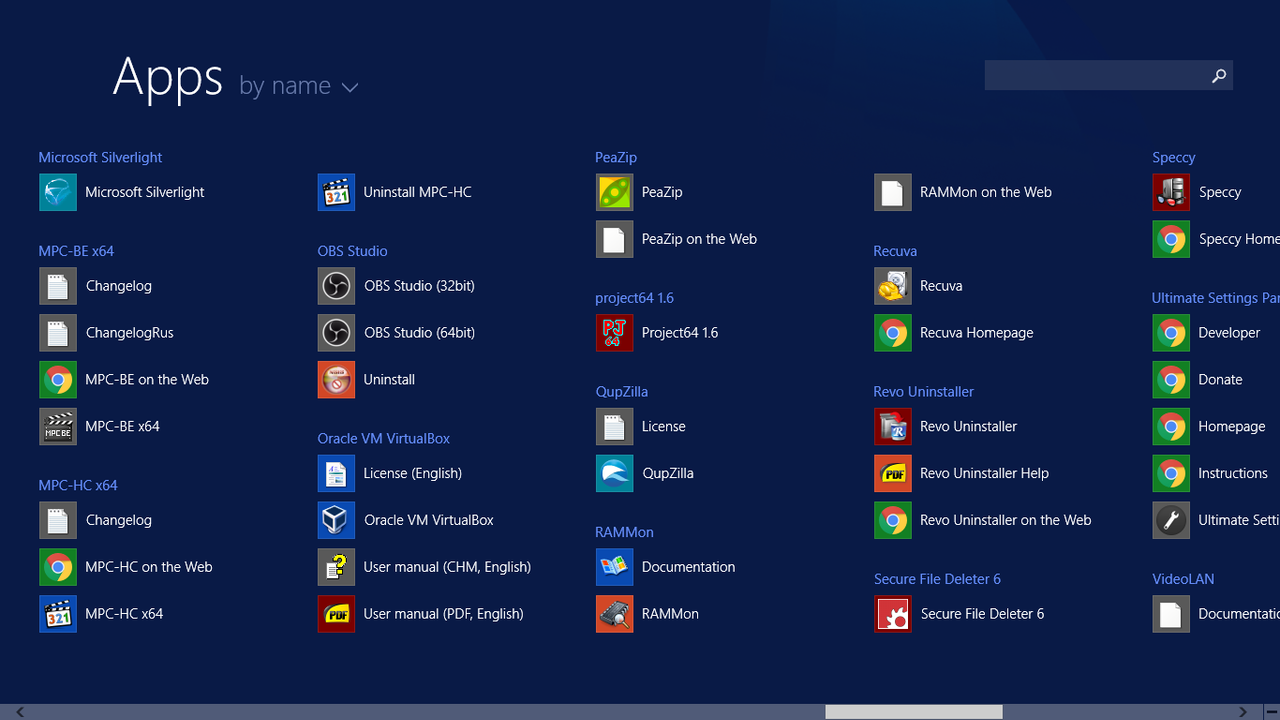Open the Developer Chrome link icon
This screenshot has height=720, width=1280.
tap(1170, 332)
